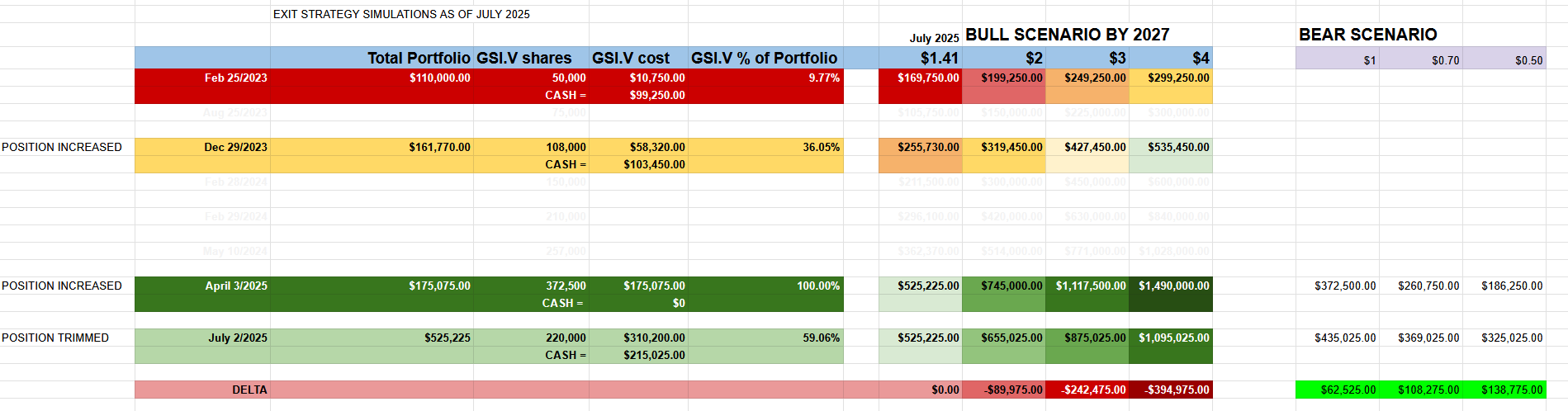Click the Total Portfolio column header
This screenshot has height=411, width=1568.
tap(372, 58)
